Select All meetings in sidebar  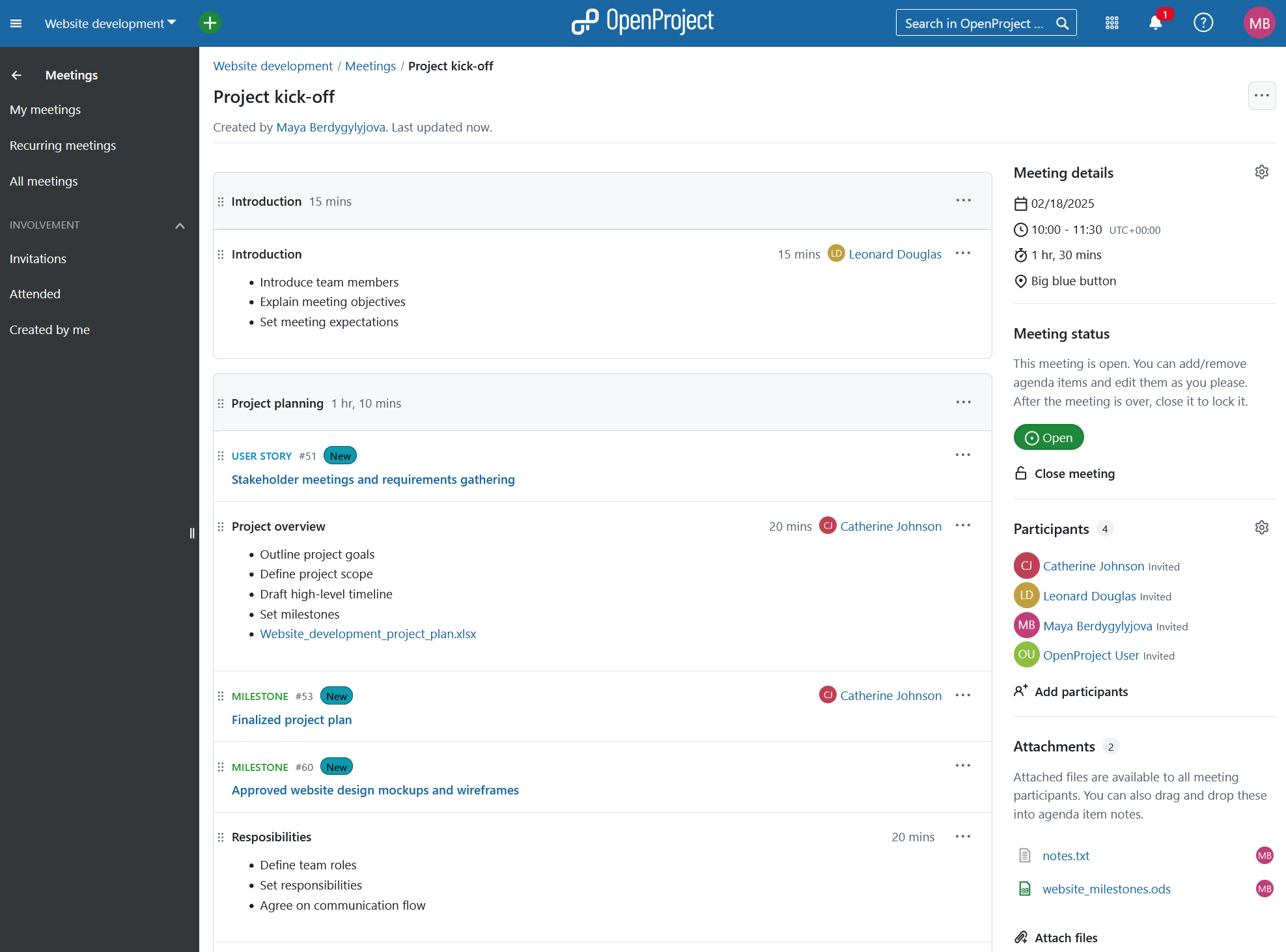[x=44, y=181]
